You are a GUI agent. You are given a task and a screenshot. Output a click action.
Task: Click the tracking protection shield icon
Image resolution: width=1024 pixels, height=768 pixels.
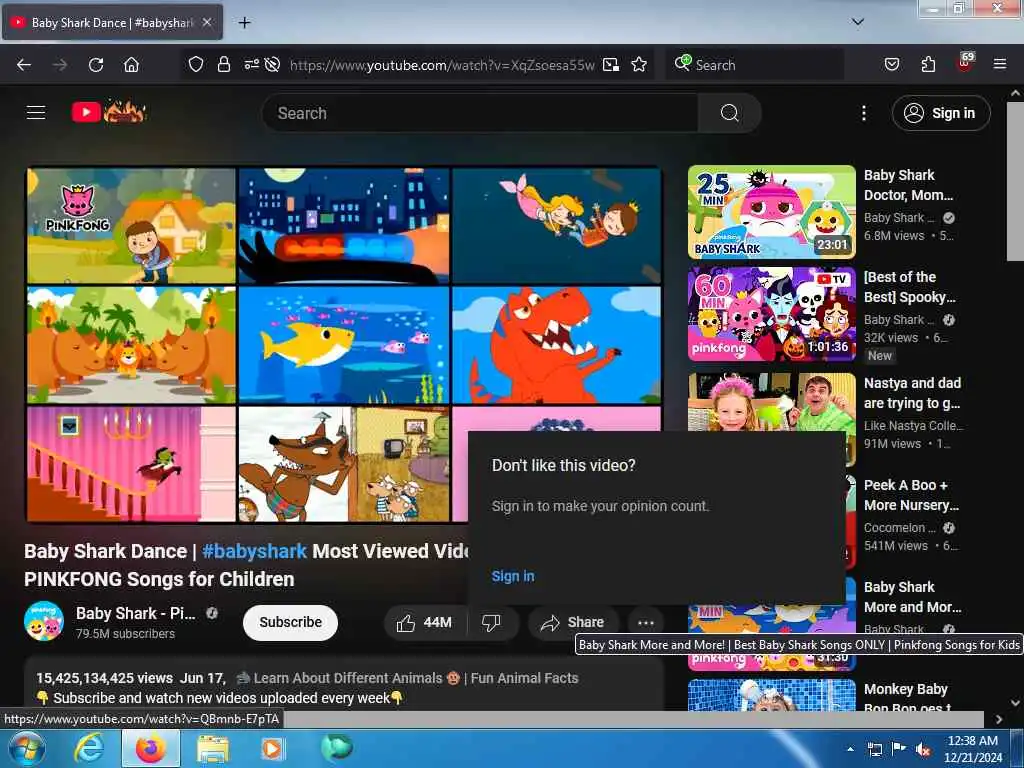(x=196, y=65)
